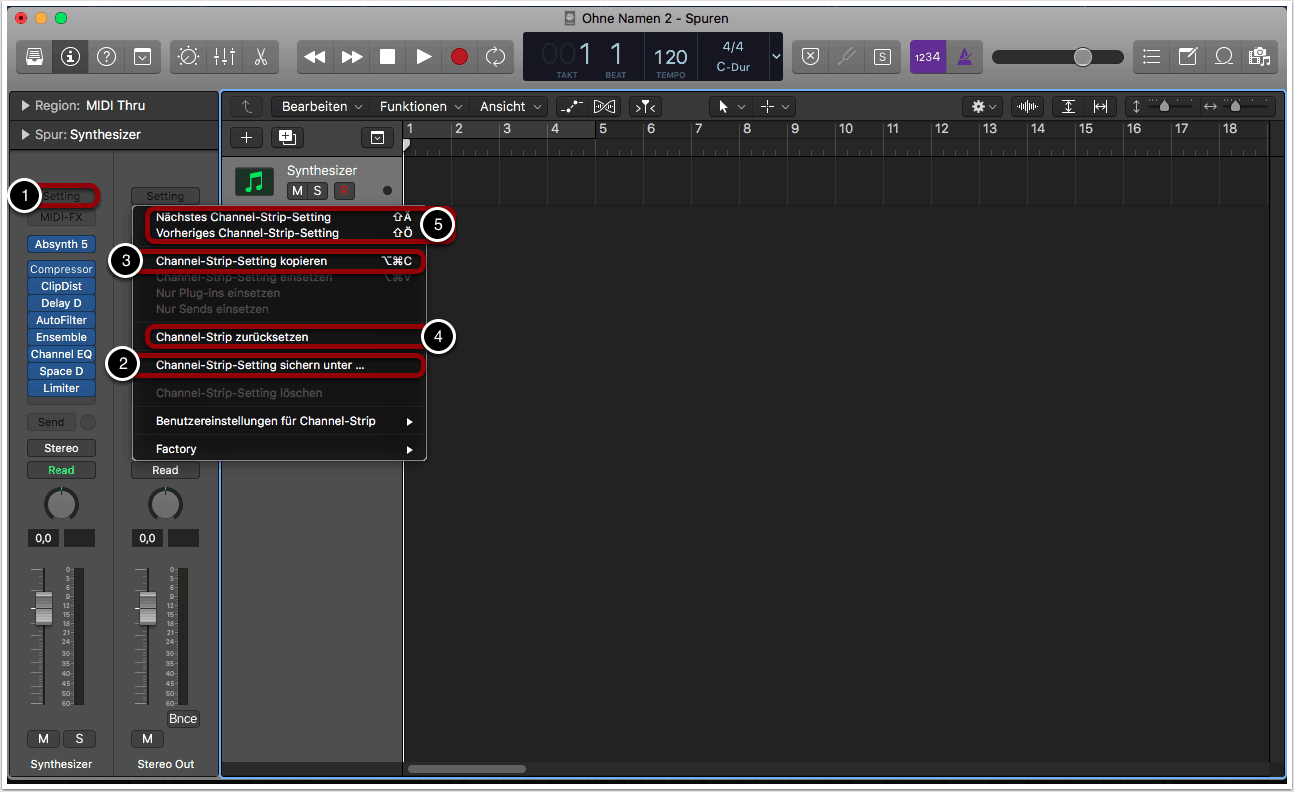Toggle the Catch Playhead button
The image size is (1294, 792).
[645, 106]
